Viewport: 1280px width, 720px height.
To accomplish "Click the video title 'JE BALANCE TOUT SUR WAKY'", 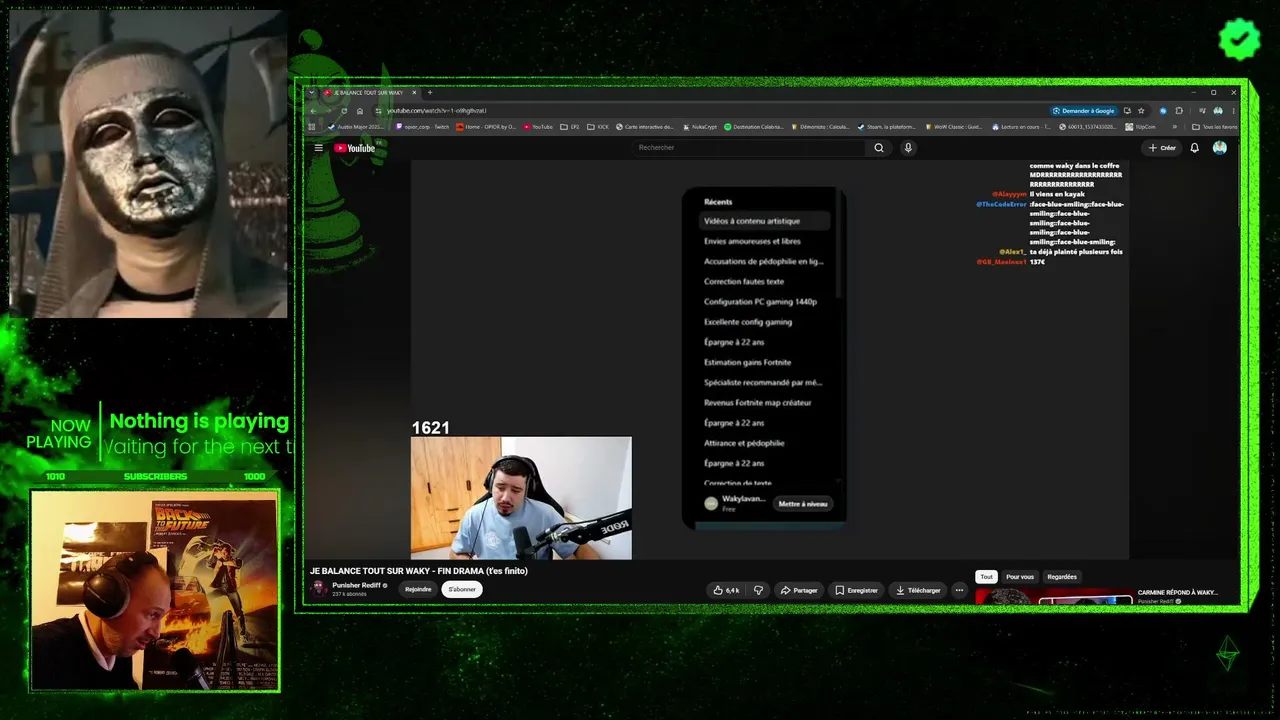I will (x=419, y=571).
